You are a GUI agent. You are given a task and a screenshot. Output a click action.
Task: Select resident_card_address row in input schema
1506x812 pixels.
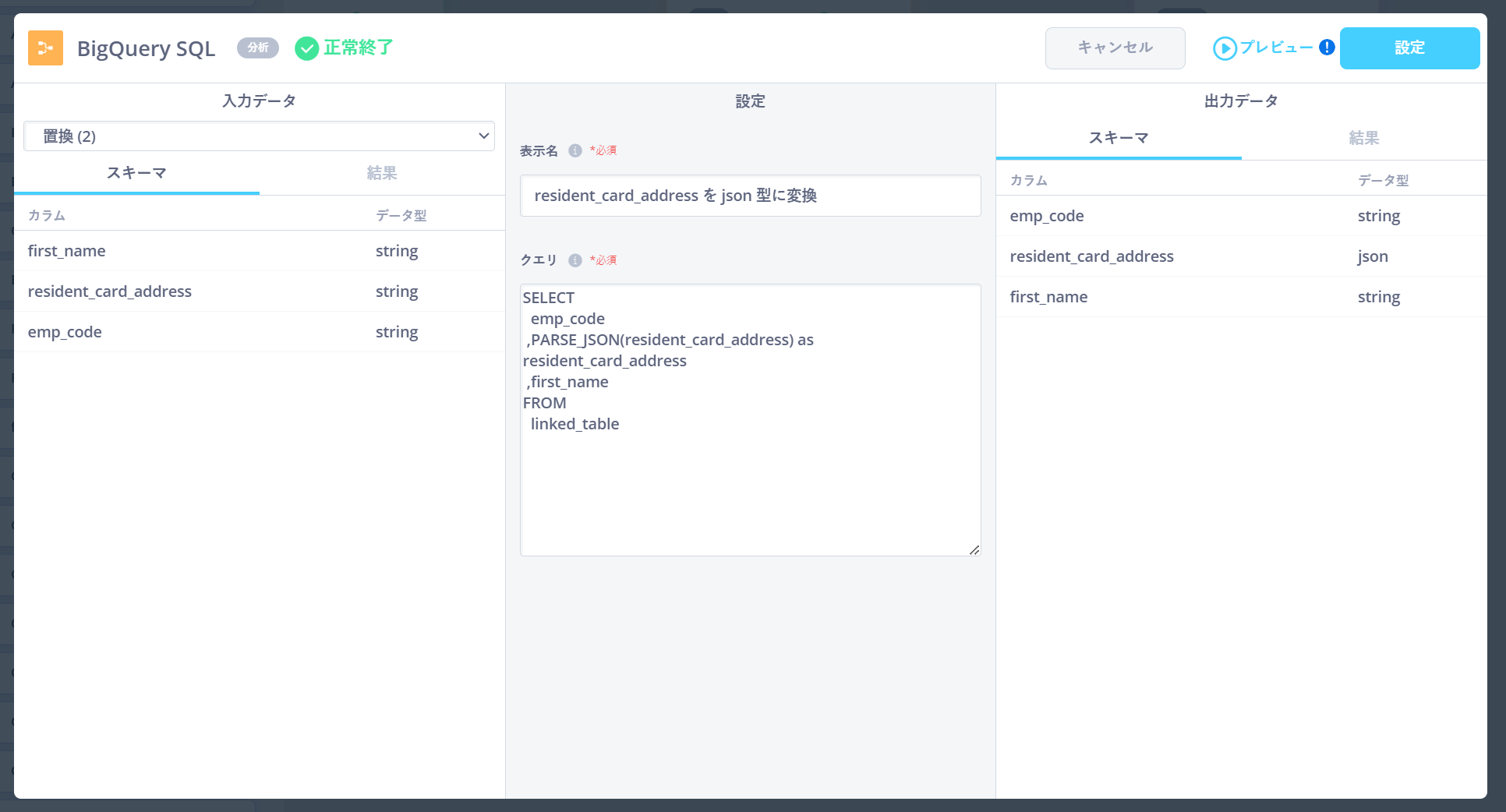tap(260, 291)
